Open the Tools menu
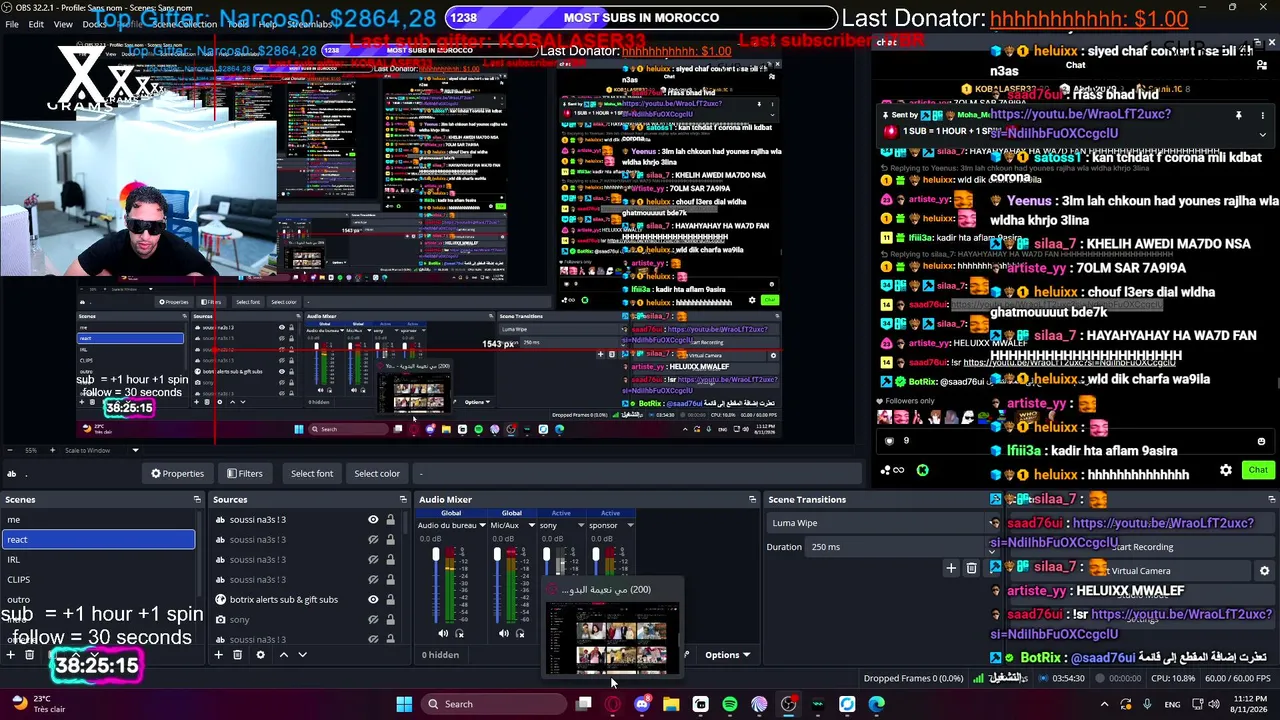1280x720 pixels. (x=238, y=24)
